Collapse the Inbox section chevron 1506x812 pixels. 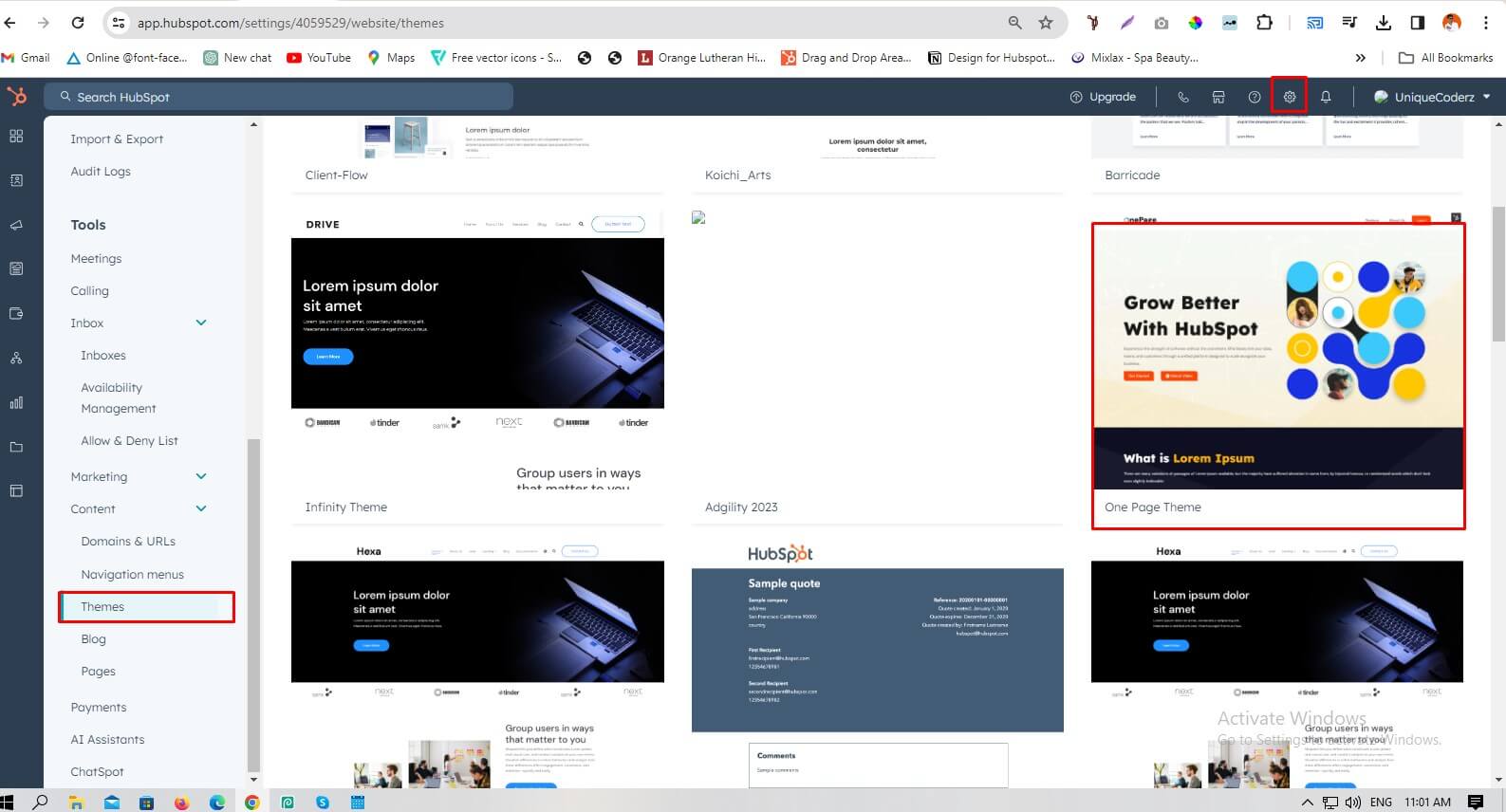tap(201, 323)
